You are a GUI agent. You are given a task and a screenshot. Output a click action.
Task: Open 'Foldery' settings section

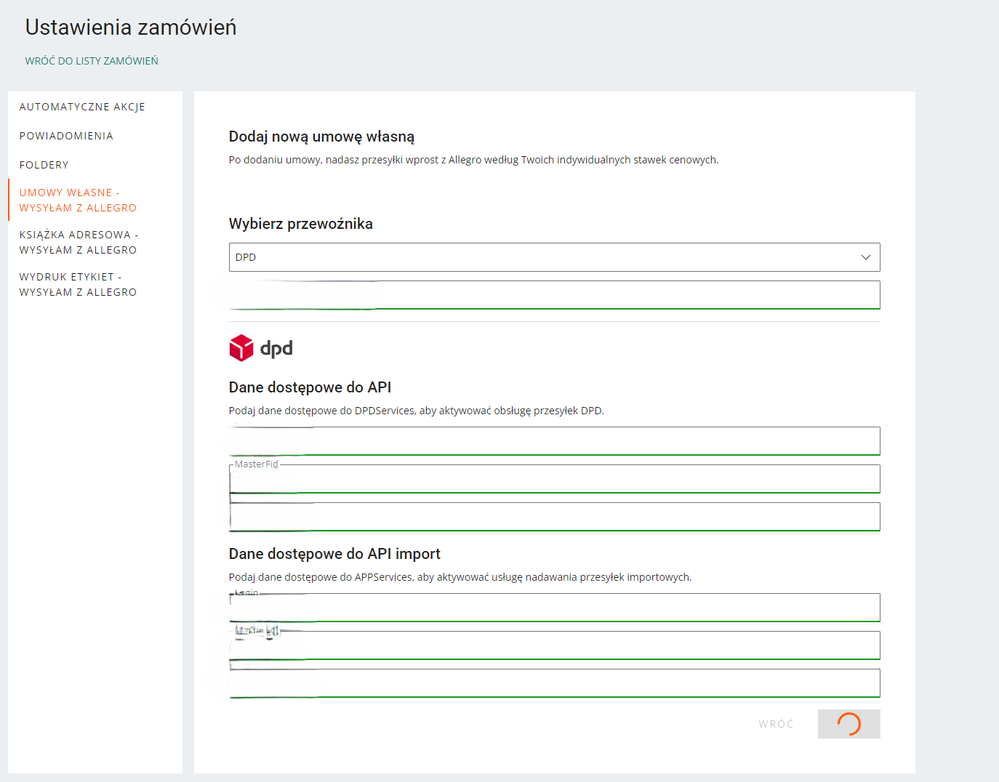pyautogui.click(x=44, y=165)
